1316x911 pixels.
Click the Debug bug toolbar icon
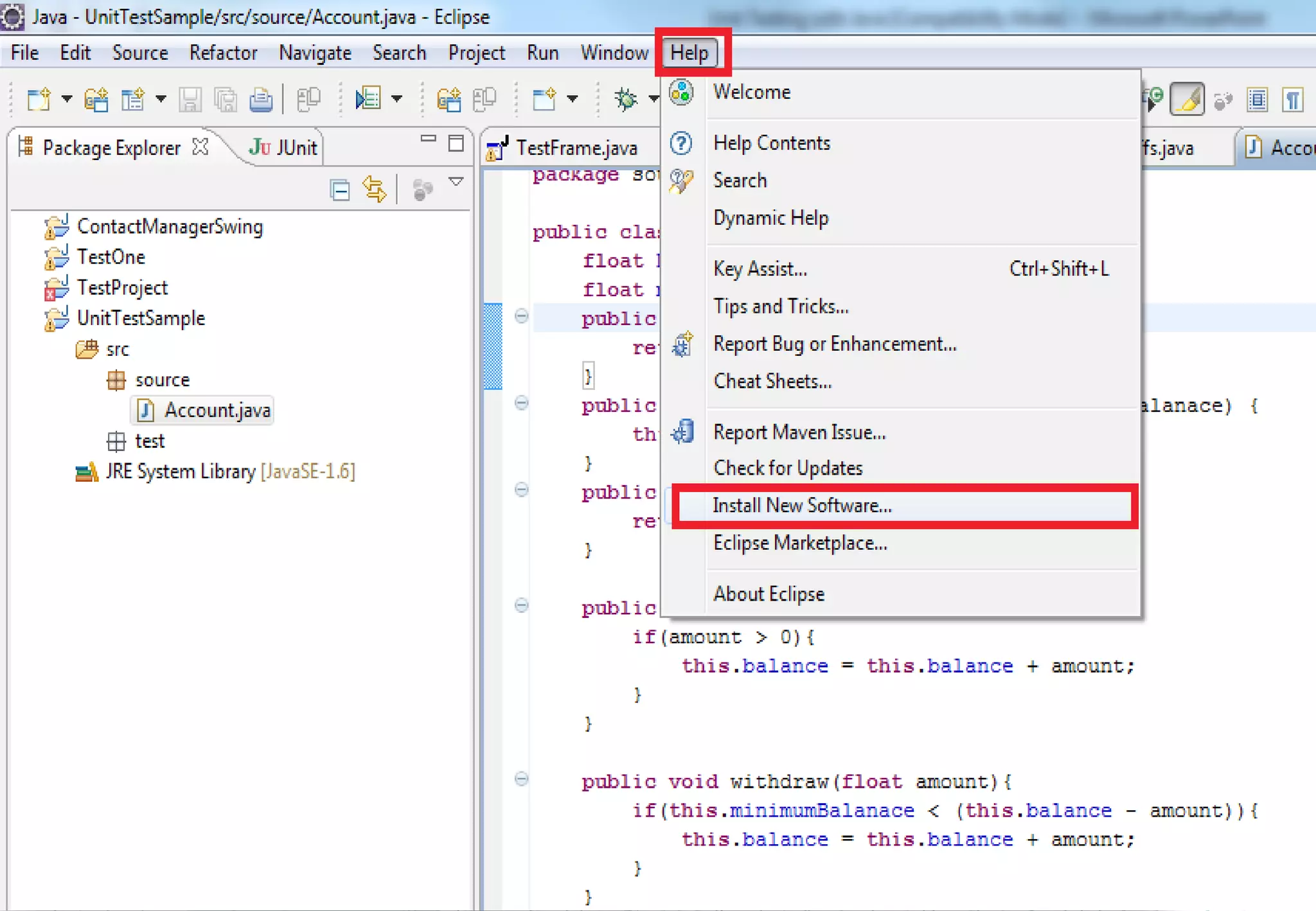click(625, 99)
